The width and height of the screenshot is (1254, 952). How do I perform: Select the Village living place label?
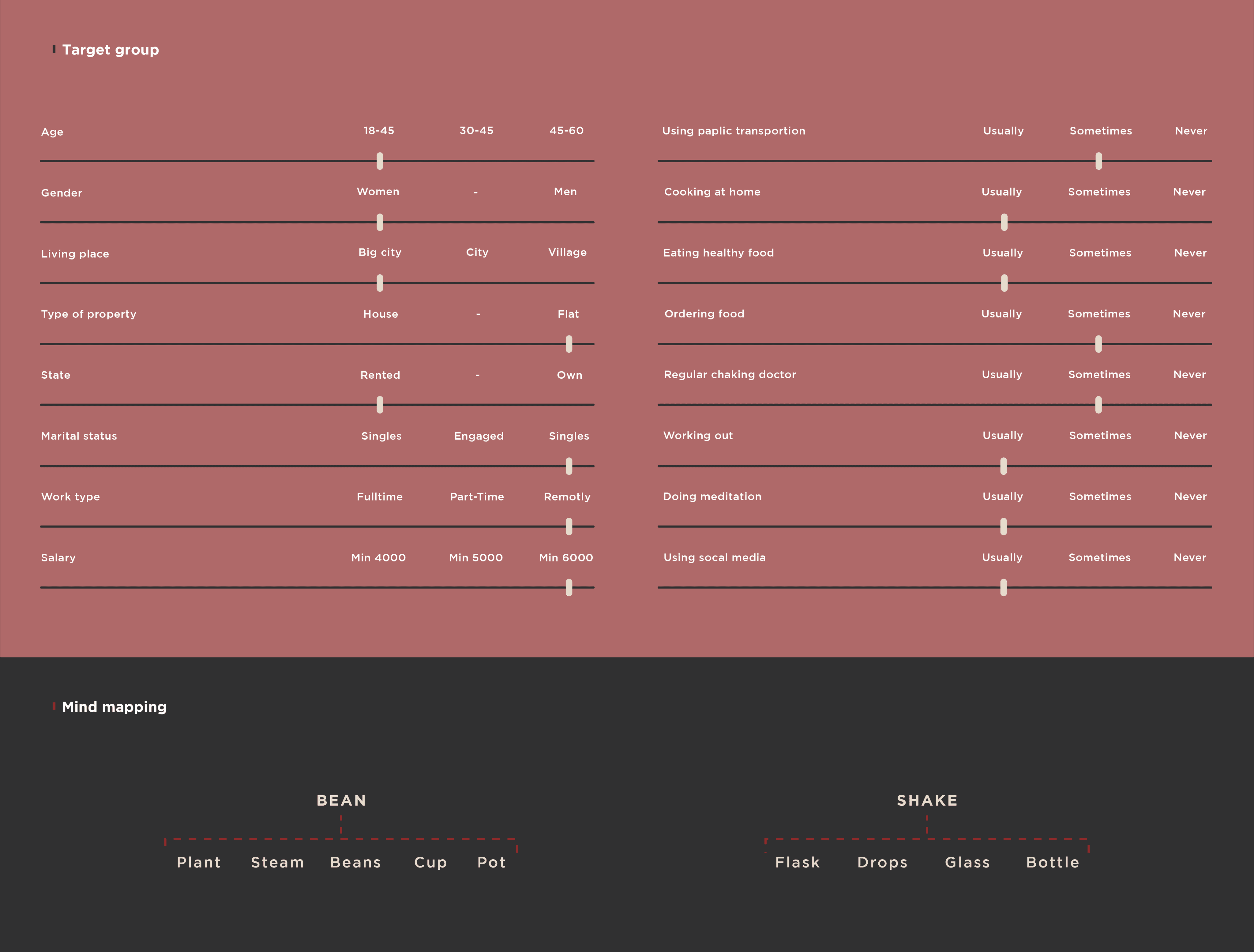[x=567, y=252]
